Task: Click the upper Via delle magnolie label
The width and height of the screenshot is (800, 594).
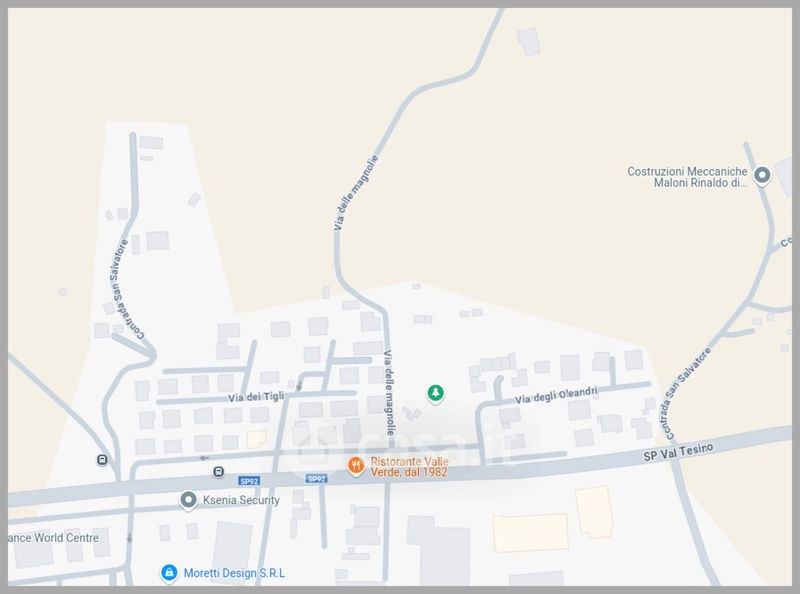Action: coord(356,192)
